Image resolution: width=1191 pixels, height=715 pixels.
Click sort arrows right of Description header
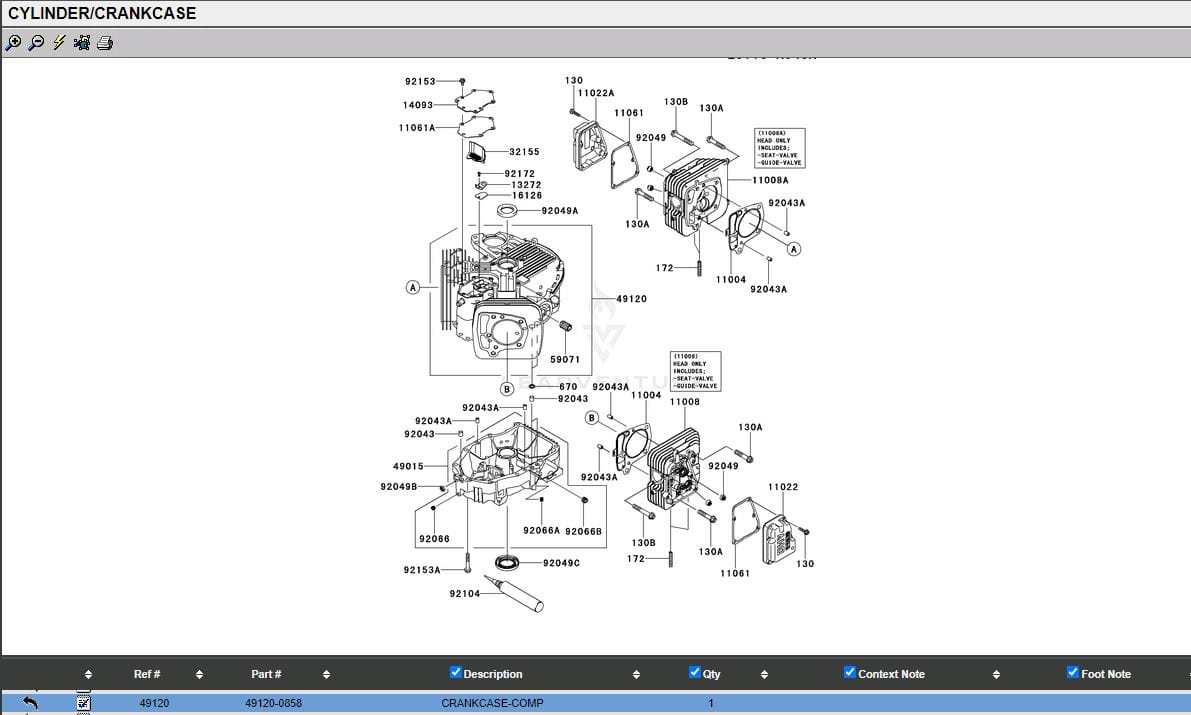pyautogui.click(x=636, y=674)
